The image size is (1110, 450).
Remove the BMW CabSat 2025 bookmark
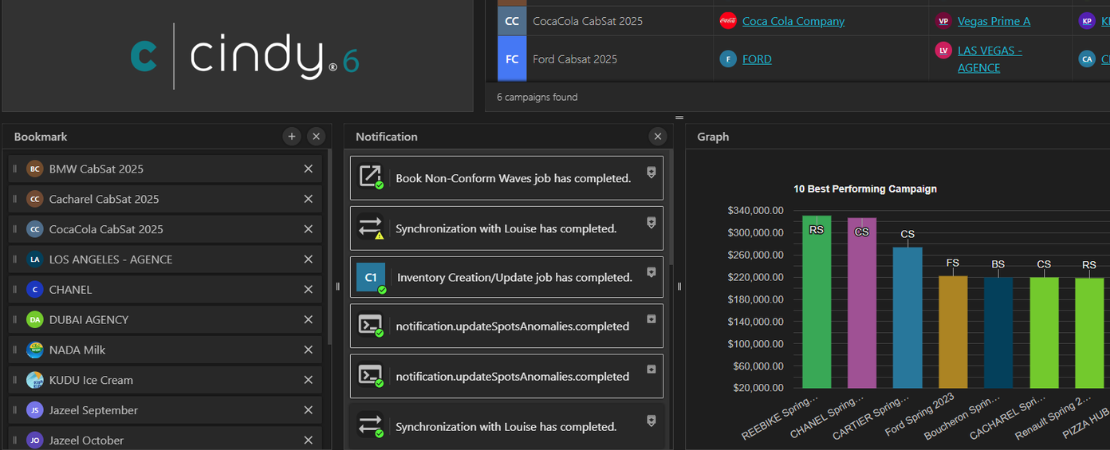[308, 169]
